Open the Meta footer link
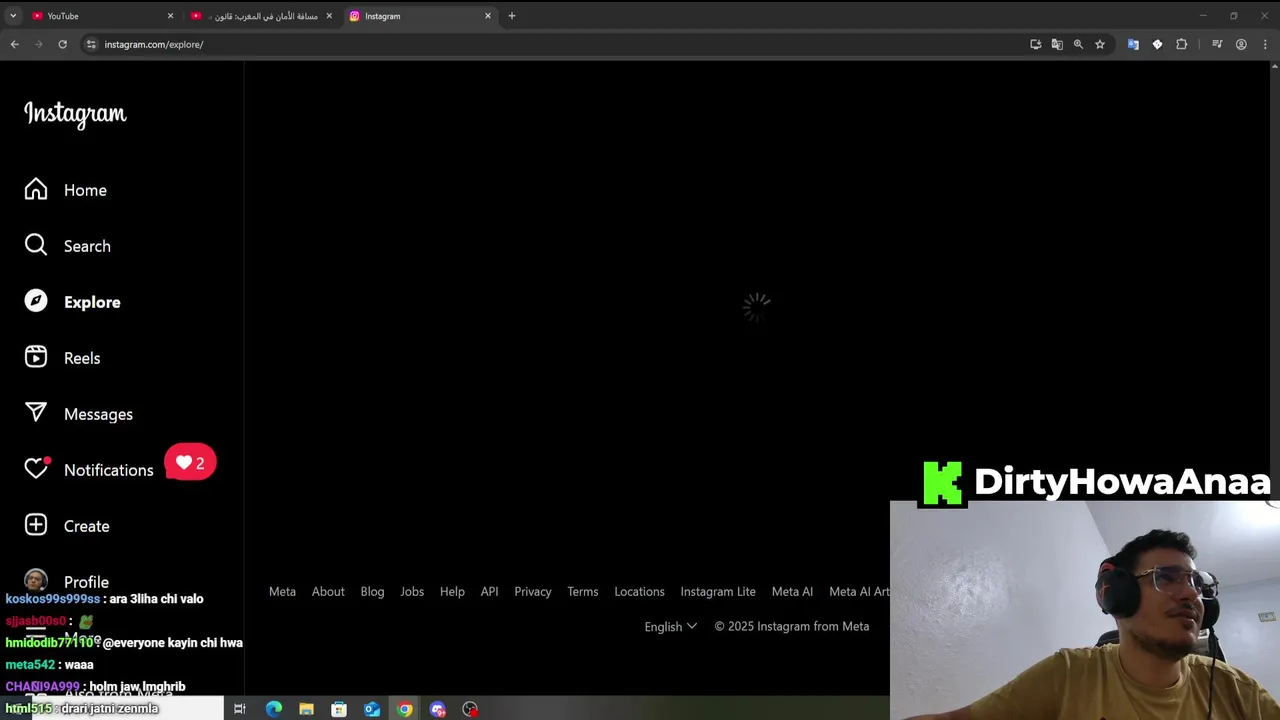This screenshot has height=720, width=1280. coord(282,591)
